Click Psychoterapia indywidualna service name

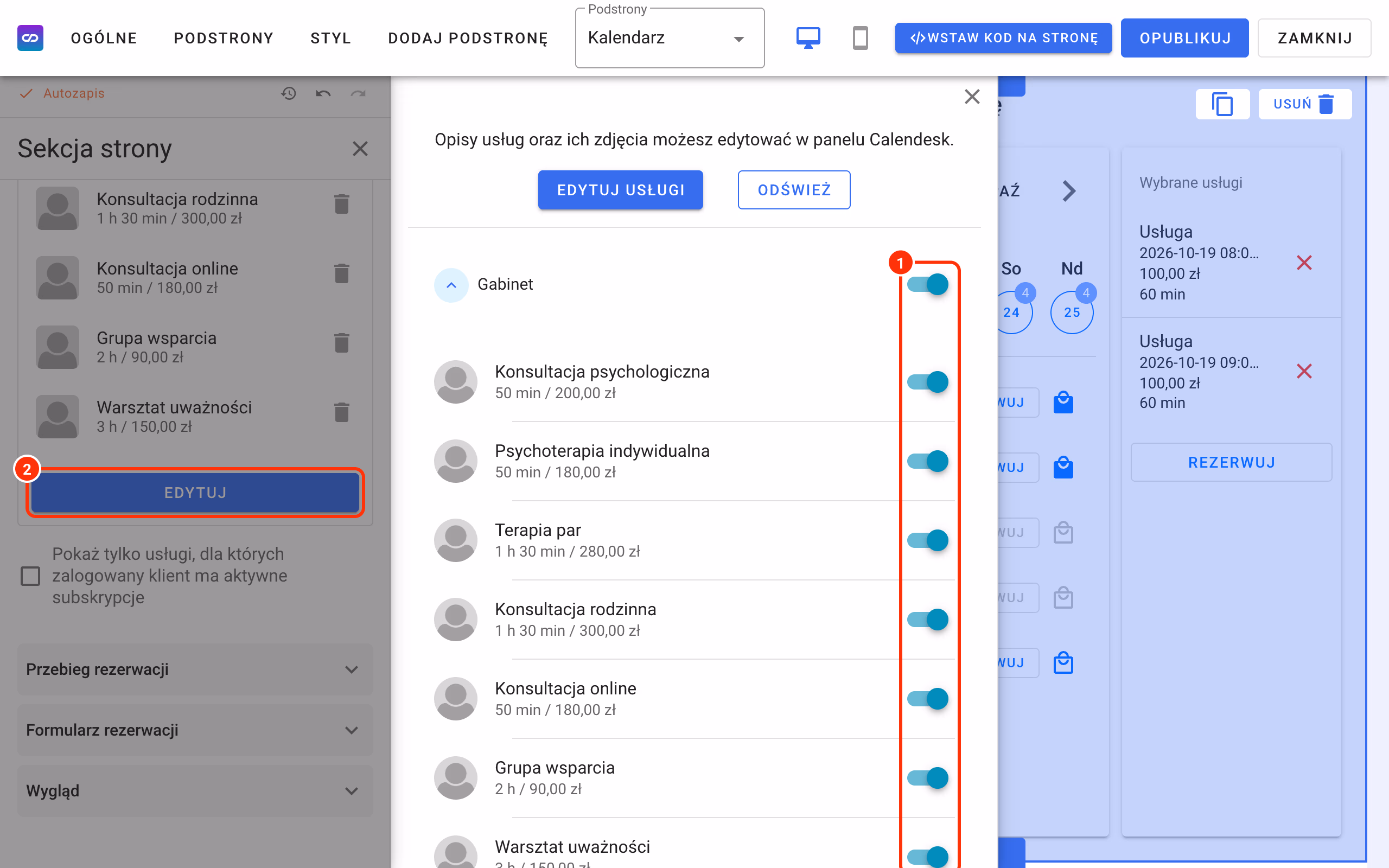click(602, 451)
